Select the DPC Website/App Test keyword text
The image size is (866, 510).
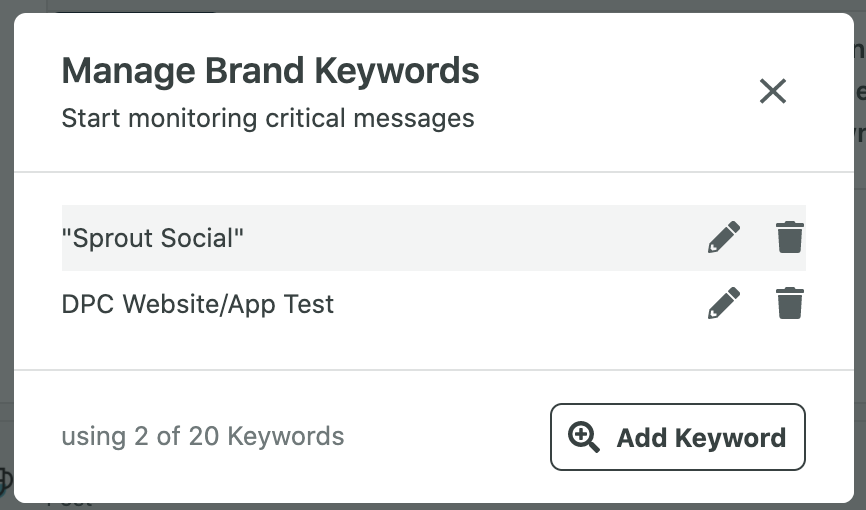(198, 304)
